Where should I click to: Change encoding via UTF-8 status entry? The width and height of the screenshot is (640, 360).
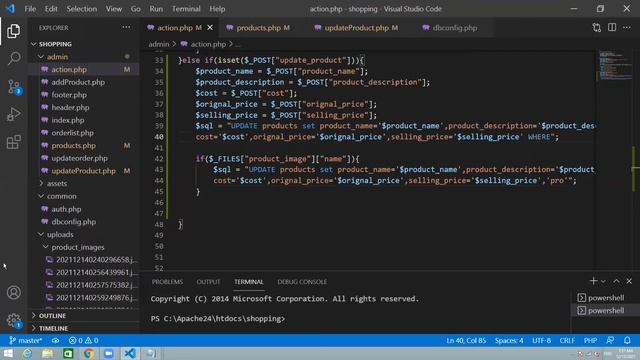[541, 340]
